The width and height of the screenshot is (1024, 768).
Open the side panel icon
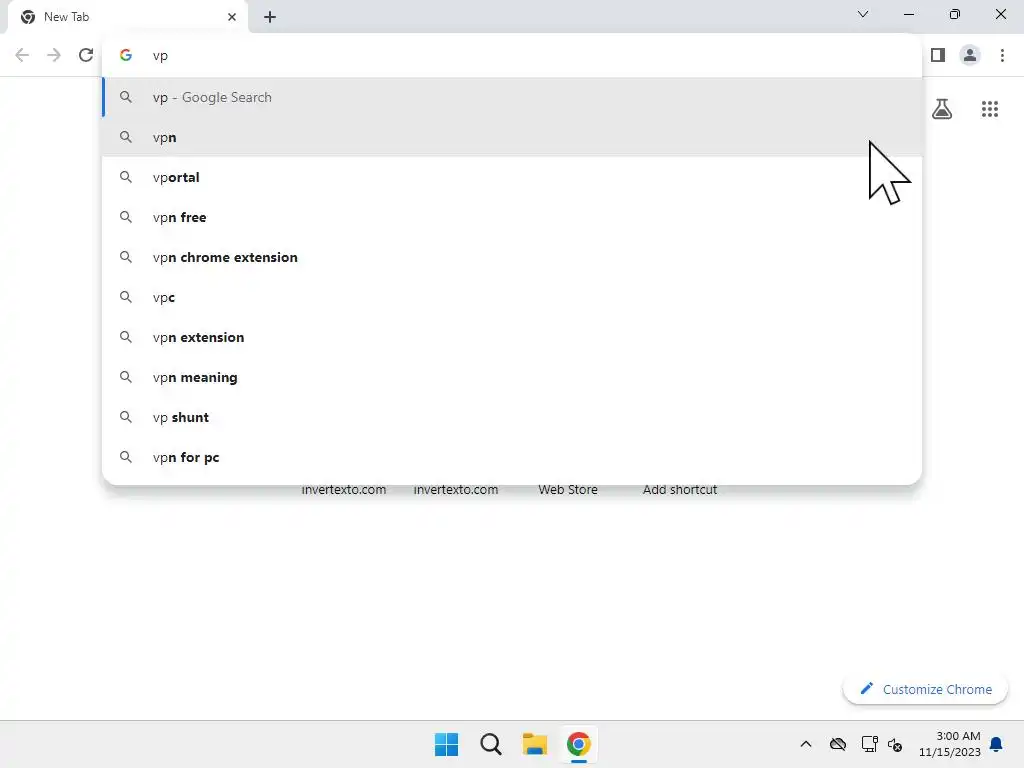tap(938, 55)
